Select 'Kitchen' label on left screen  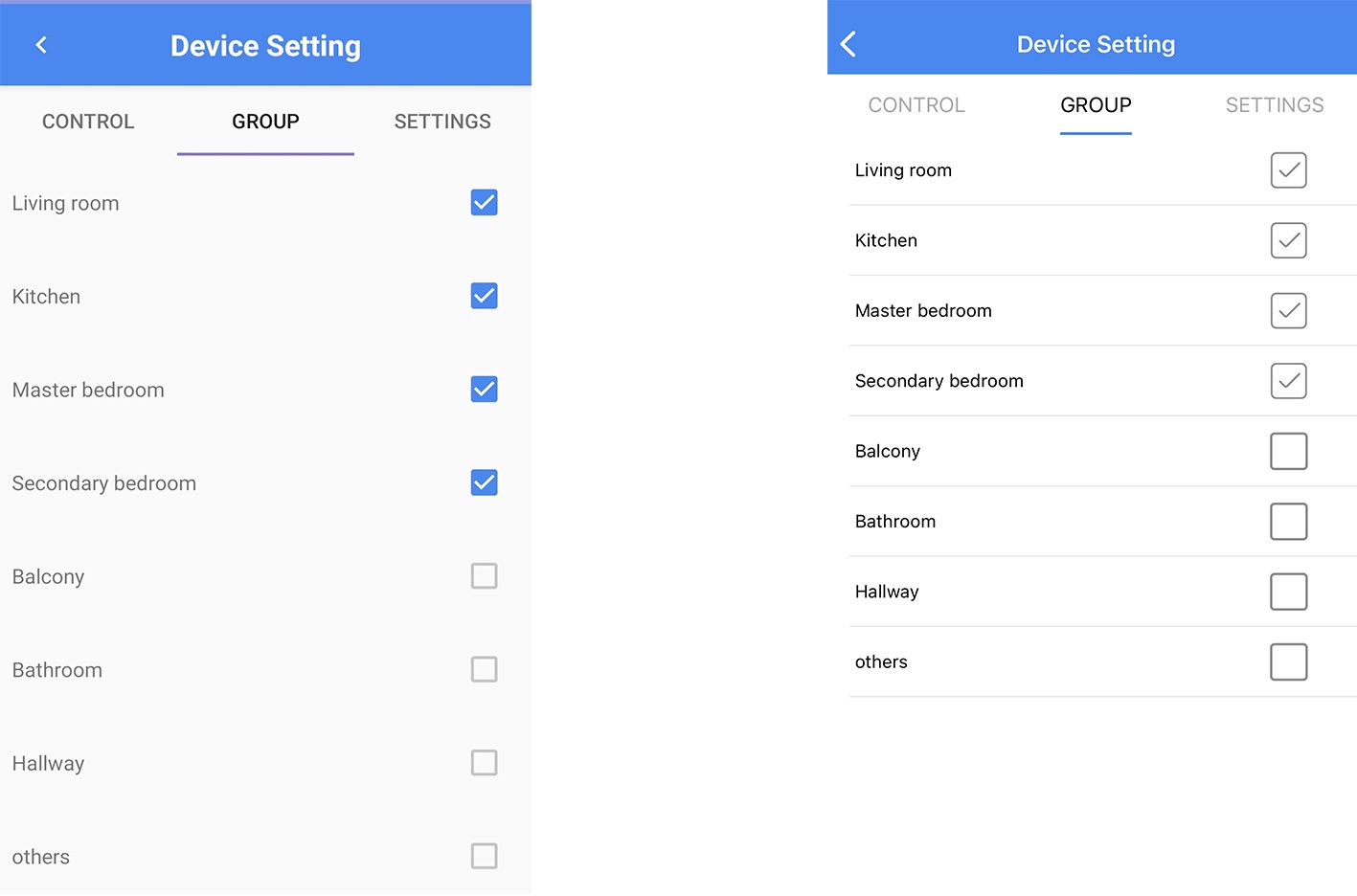pyautogui.click(x=46, y=297)
